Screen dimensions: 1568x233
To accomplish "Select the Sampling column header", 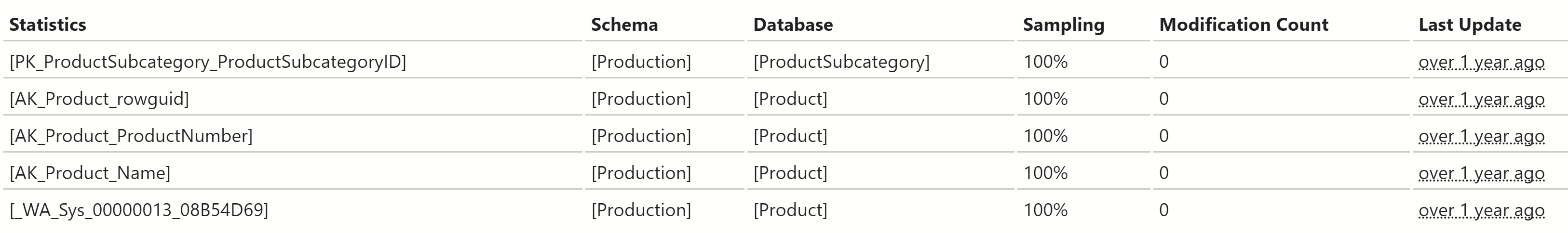I will (x=1063, y=25).
